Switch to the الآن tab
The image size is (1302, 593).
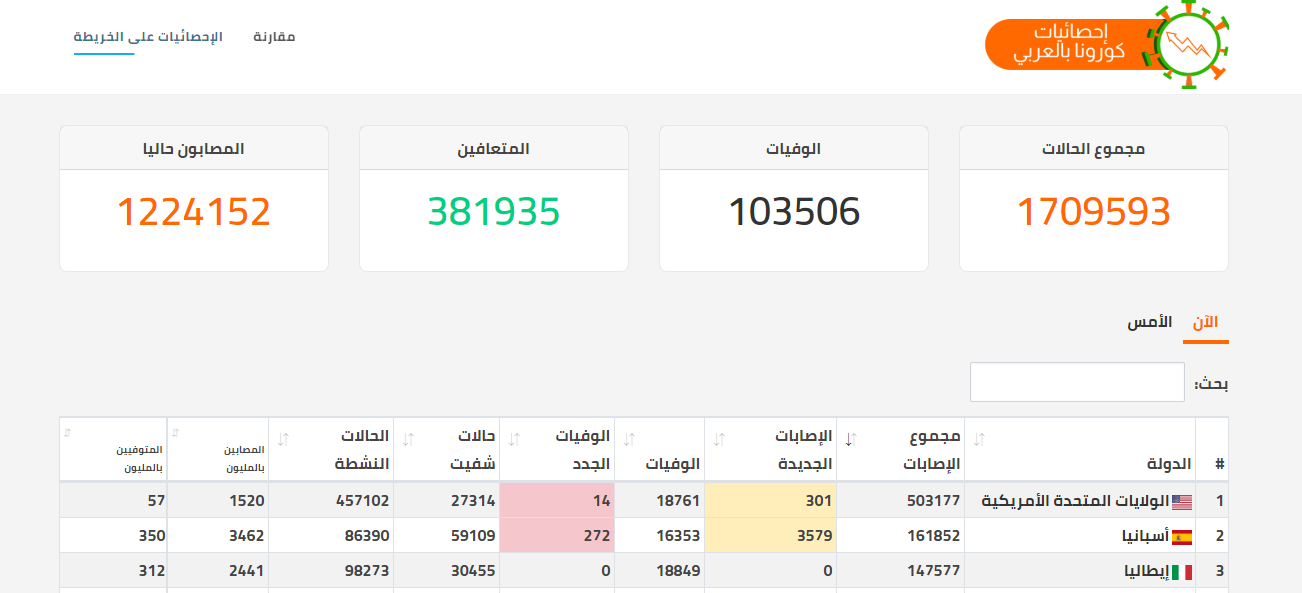(1206, 323)
